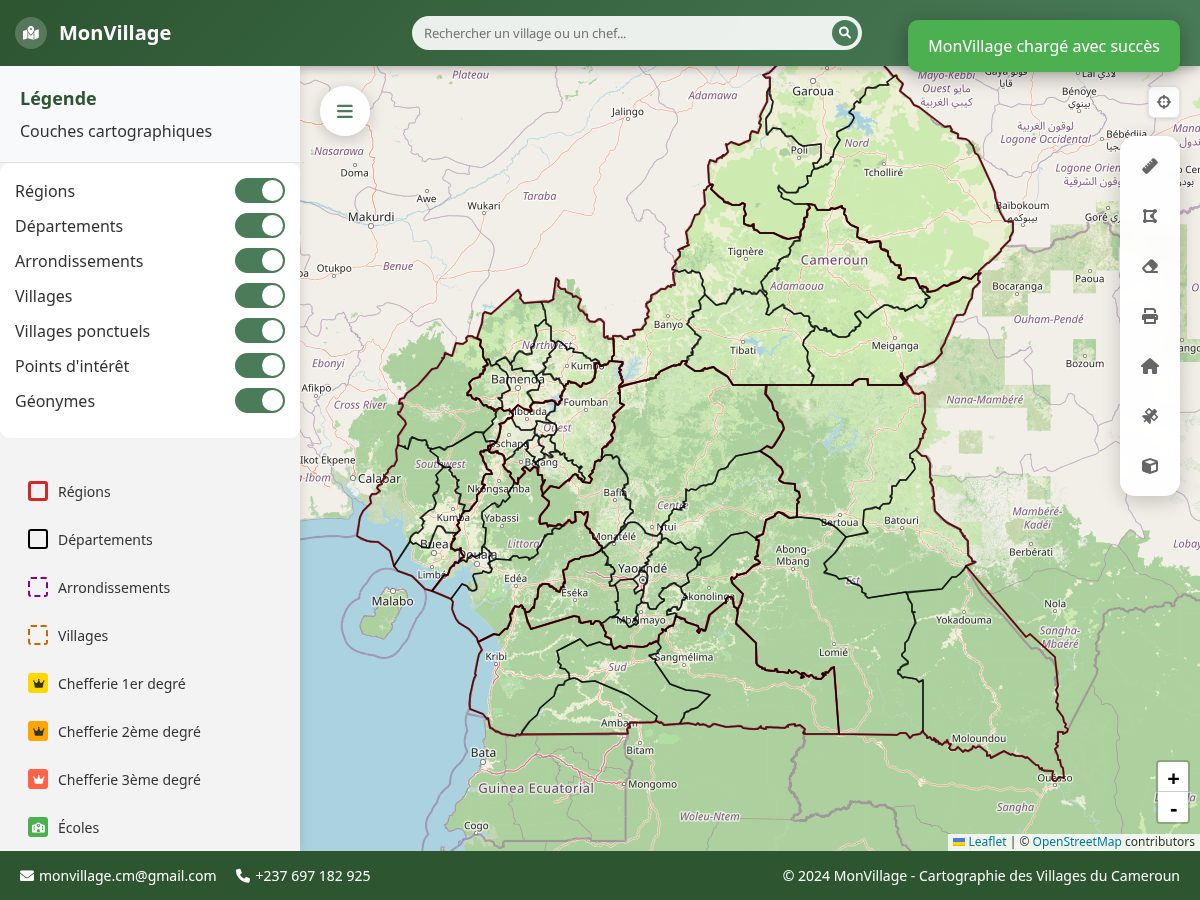Select the eraser tool
This screenshot has height=900, width=1200.
pyautogui.click(x=1150, y=266)
